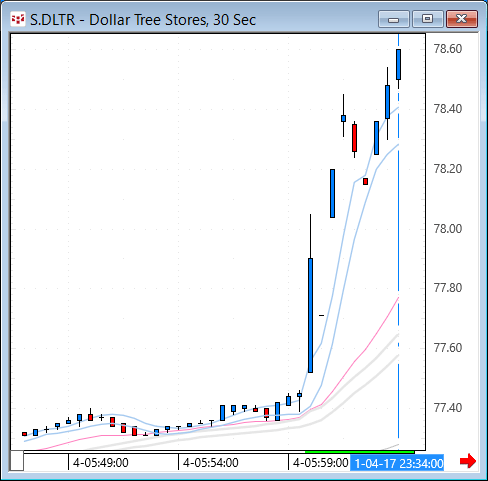Click the small white box at bottom-left corner
Viewport: 488px width, 481px height.
point(17,460)
